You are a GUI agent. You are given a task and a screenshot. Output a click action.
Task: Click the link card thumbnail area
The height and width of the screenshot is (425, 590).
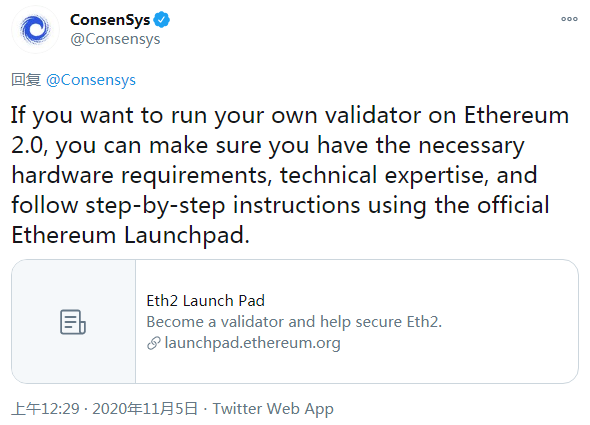tap(73, 321)
